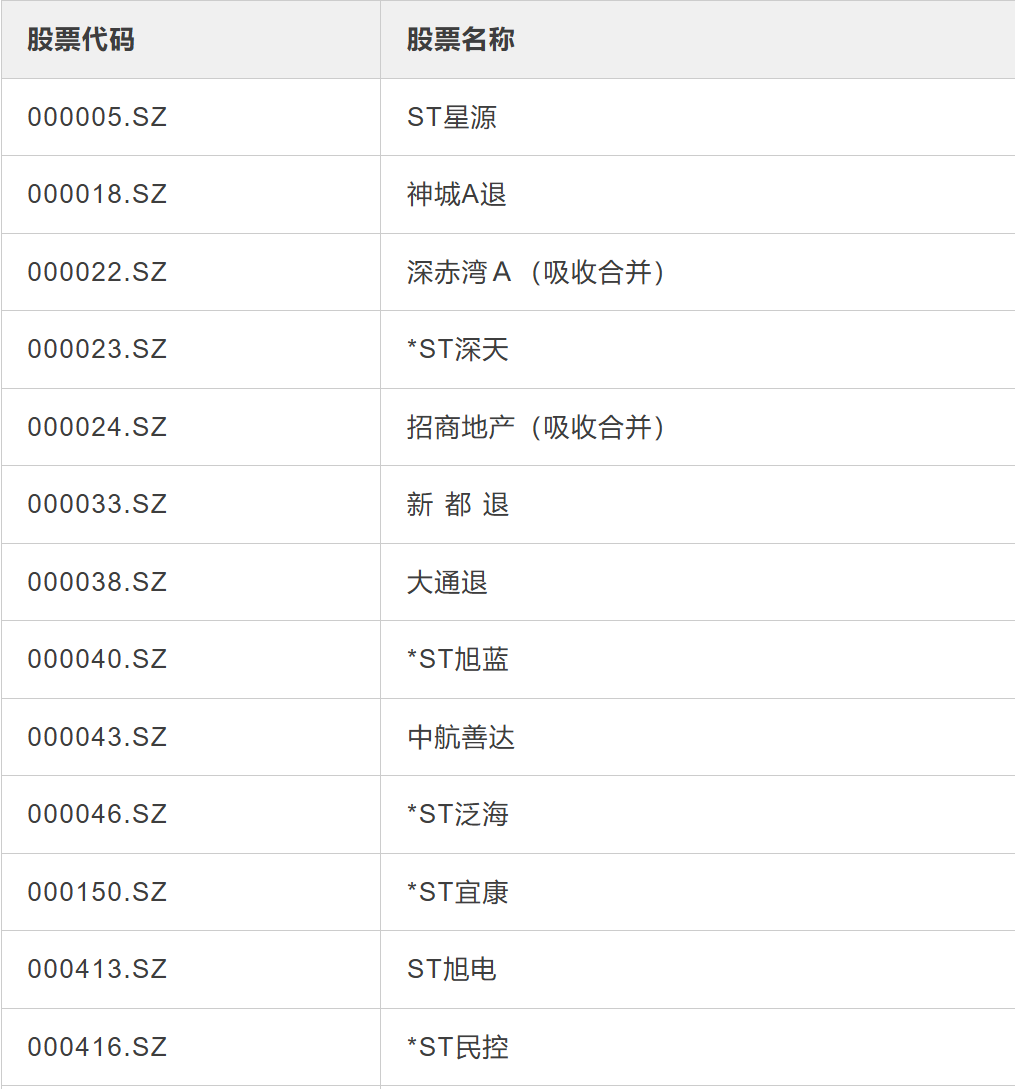Click the 股票名称 column header
Image resolution: width=1015 pixels, height=1089 pixels.
(460, 40)
